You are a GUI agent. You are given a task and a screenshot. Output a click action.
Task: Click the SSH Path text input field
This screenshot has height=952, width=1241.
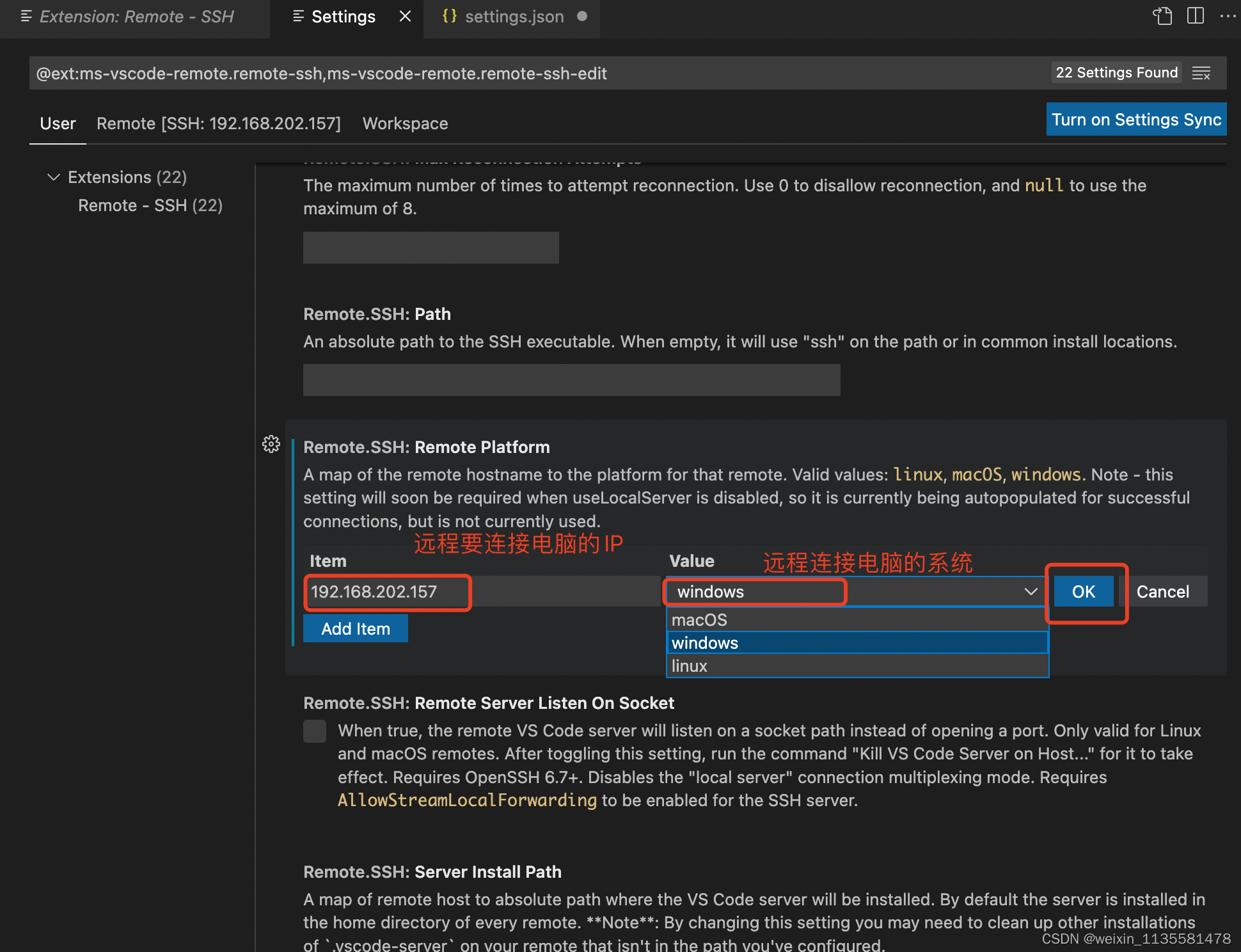point(571,380)
